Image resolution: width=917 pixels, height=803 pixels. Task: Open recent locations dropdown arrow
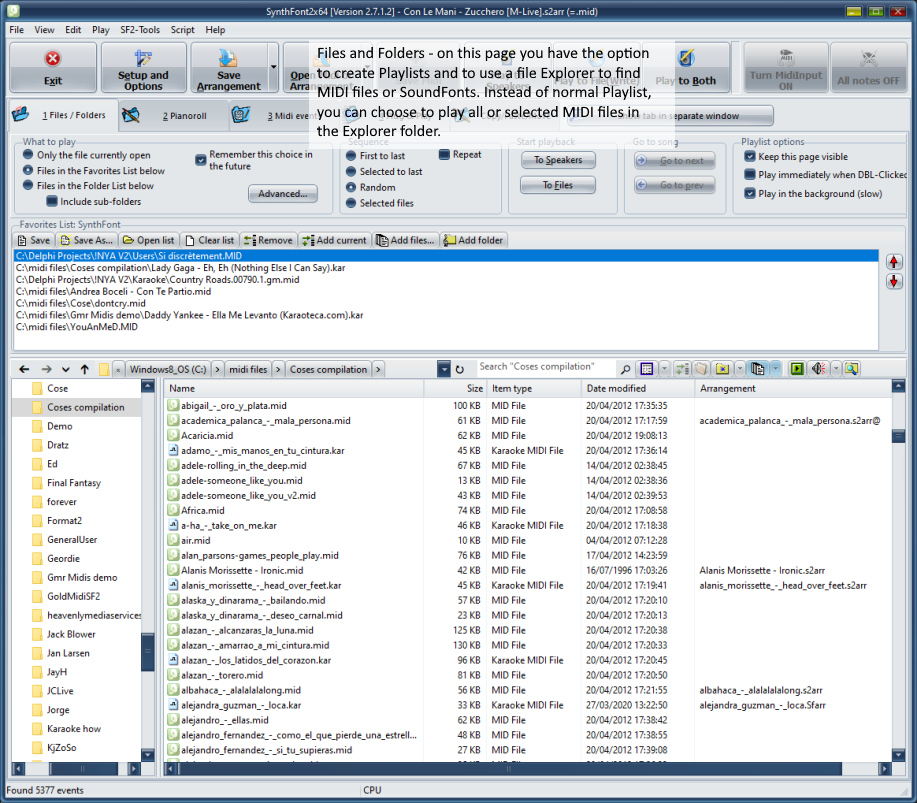pyautogui.click(x=66, y=369)
